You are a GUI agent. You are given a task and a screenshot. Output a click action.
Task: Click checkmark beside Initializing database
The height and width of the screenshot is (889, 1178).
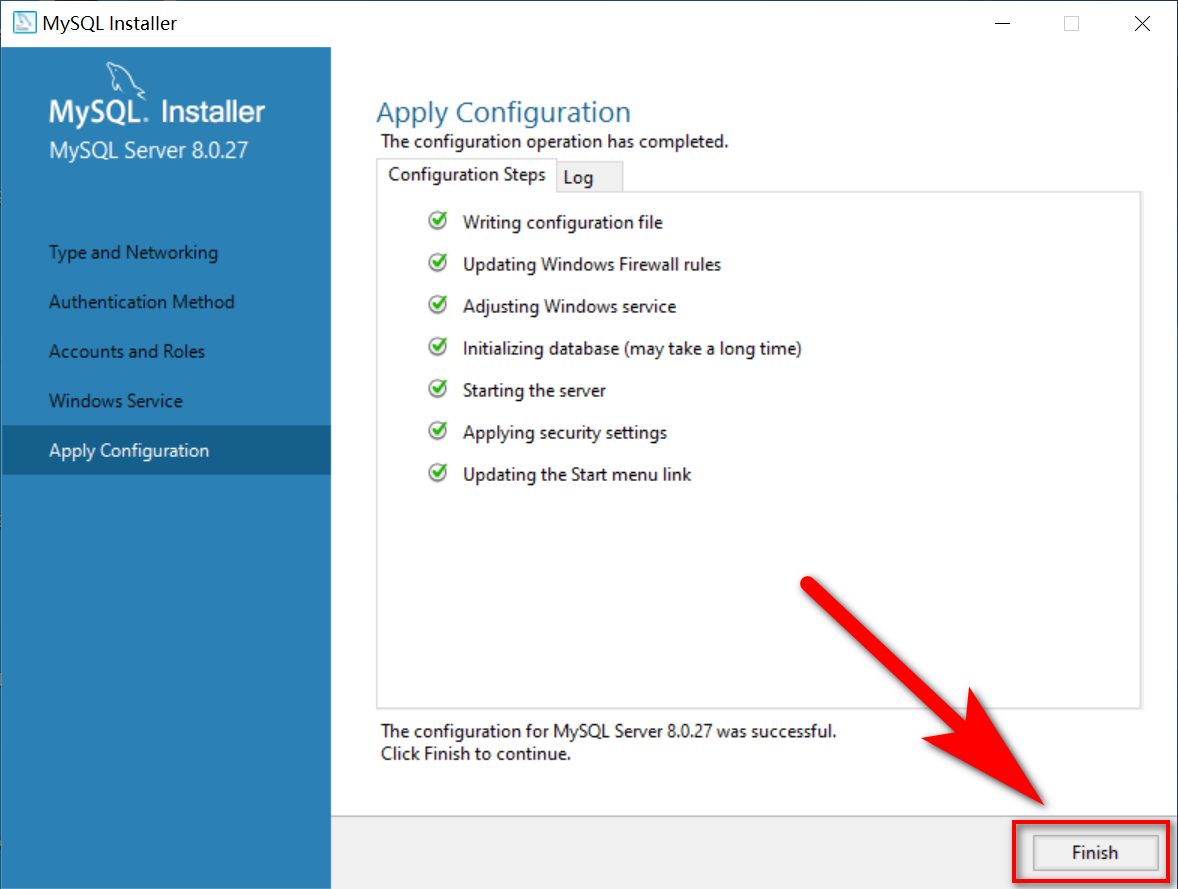438,346
